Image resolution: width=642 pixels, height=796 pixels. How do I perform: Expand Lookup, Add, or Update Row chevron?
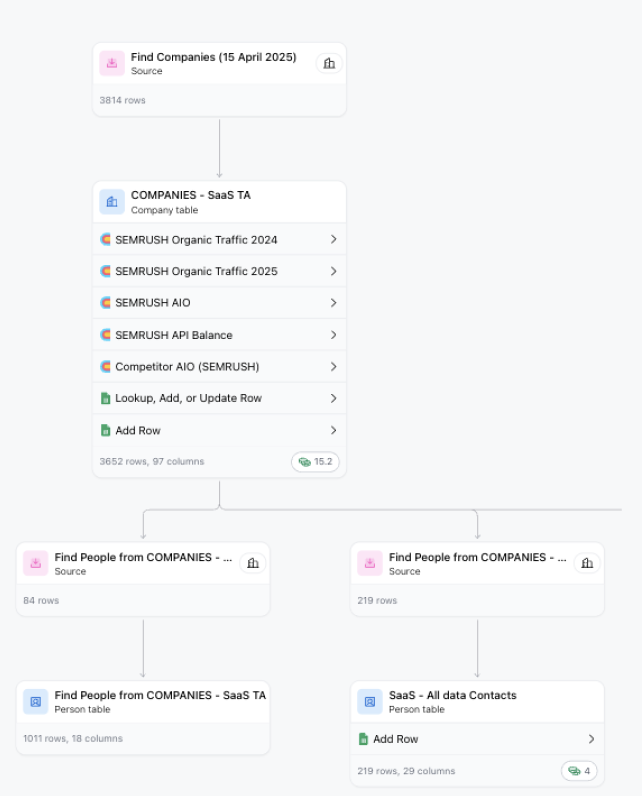[333, 399]
